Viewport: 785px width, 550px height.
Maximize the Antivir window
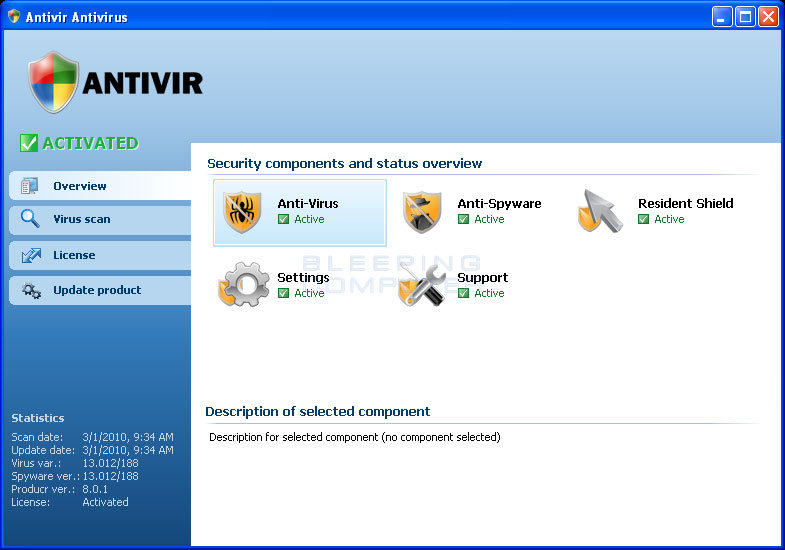[x=745, y=17]
